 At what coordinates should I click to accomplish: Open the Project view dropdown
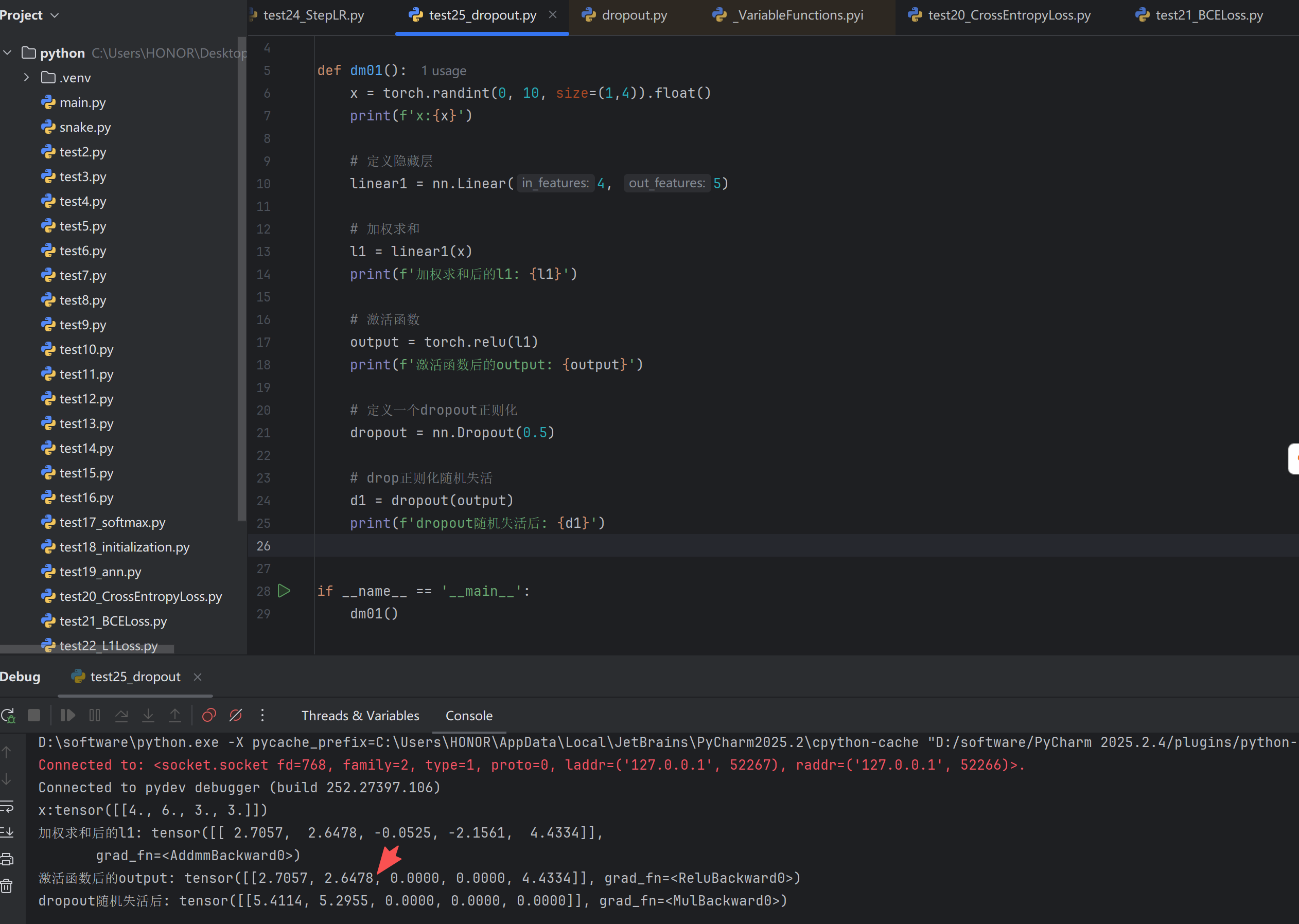click(x=55, y=15)
